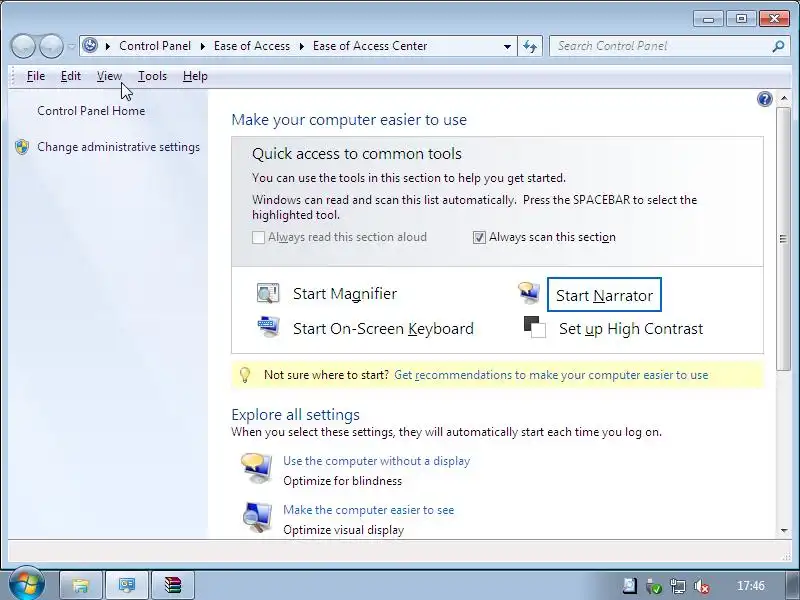Click the scrollbar up arrow

tap(784, 98)
